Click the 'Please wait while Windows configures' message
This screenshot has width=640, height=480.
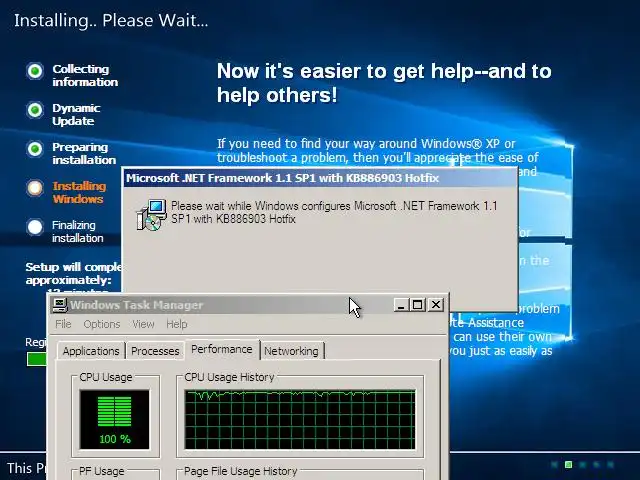click(334, 212)
